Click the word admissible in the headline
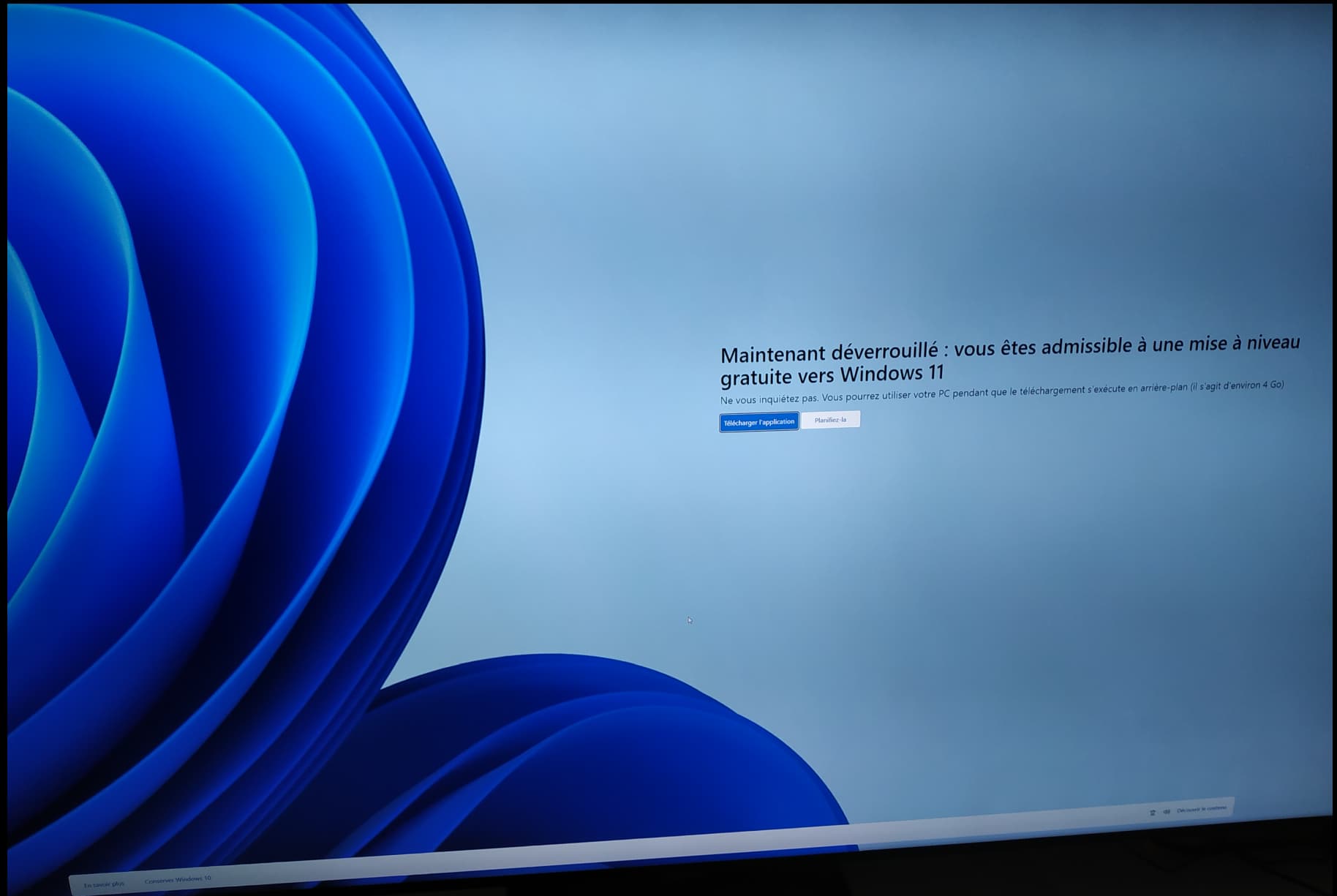This screenshot has height=896, width=1337. tap(1087, 345)
